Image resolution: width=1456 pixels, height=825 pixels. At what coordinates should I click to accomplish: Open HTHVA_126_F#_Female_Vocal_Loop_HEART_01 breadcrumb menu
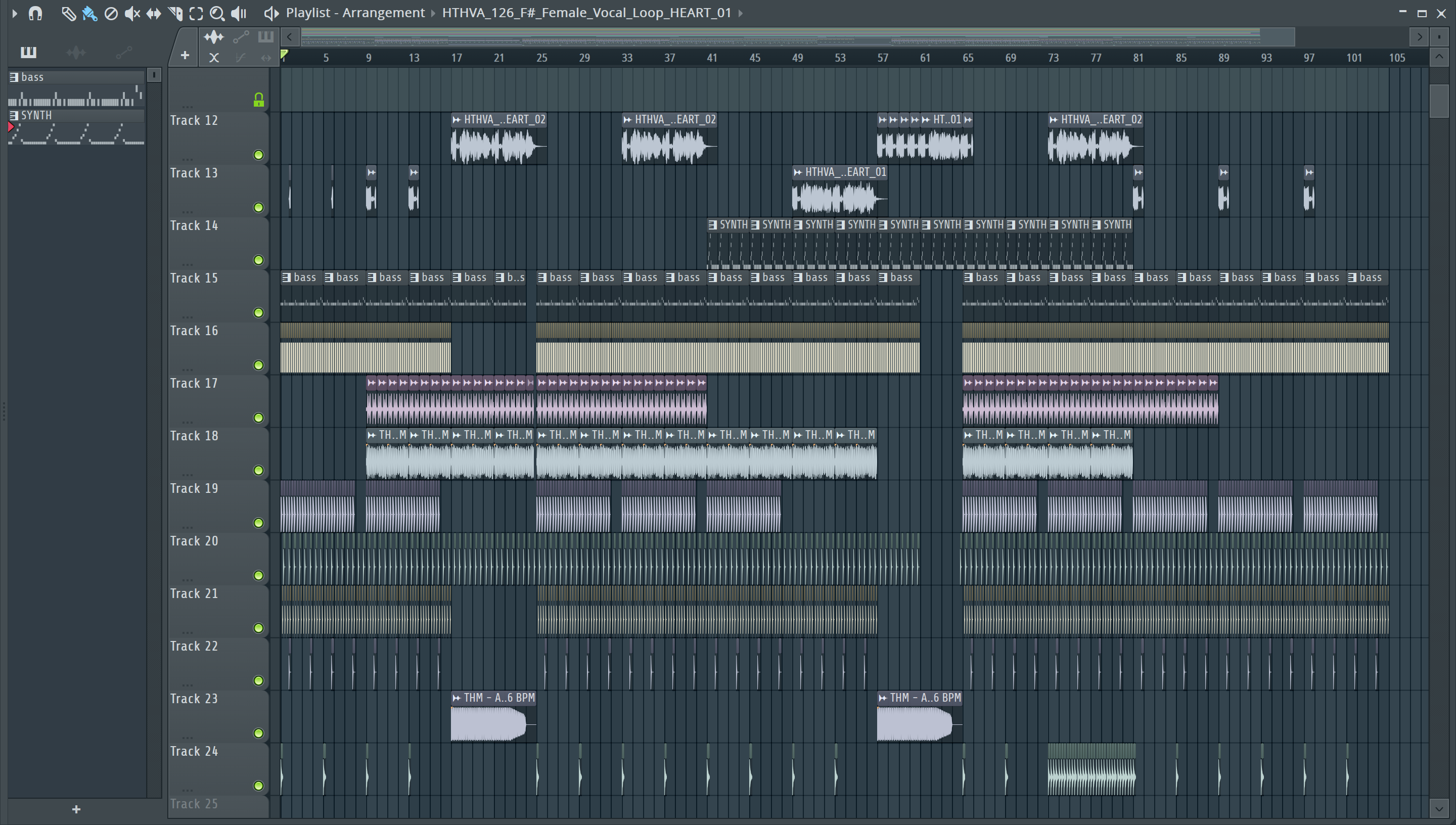[586, 13]
